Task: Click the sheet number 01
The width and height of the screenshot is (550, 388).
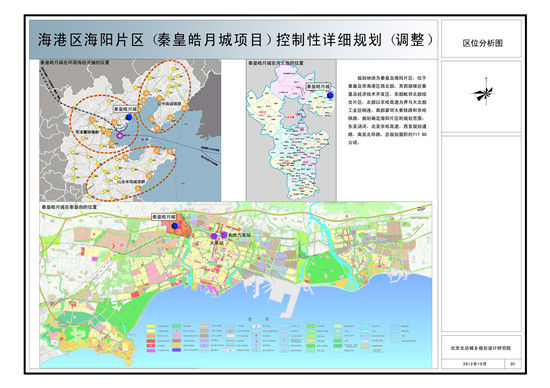Action: click(512, 364)
